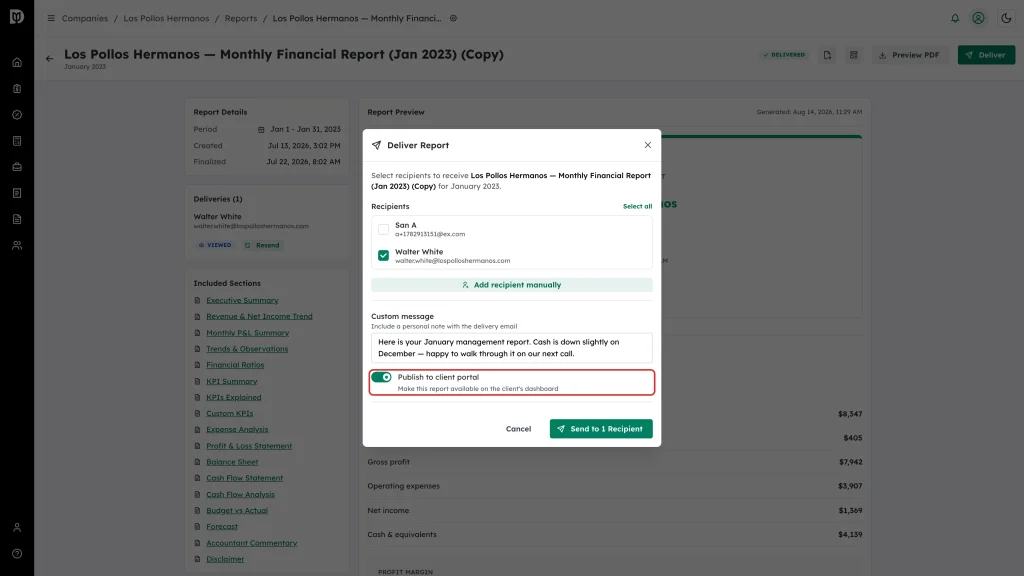Uncheck the Walter White recipient checkbox
This screenshot has height=576, width=1024.
(x=383, y=255)
